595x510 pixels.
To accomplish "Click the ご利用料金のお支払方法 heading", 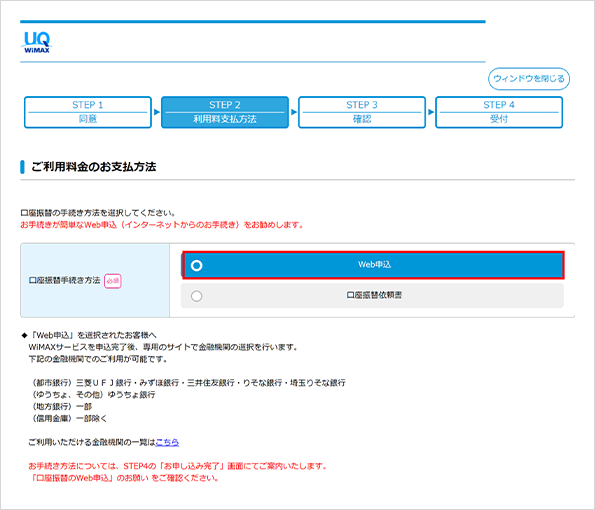I will click(x=93, y=167).
